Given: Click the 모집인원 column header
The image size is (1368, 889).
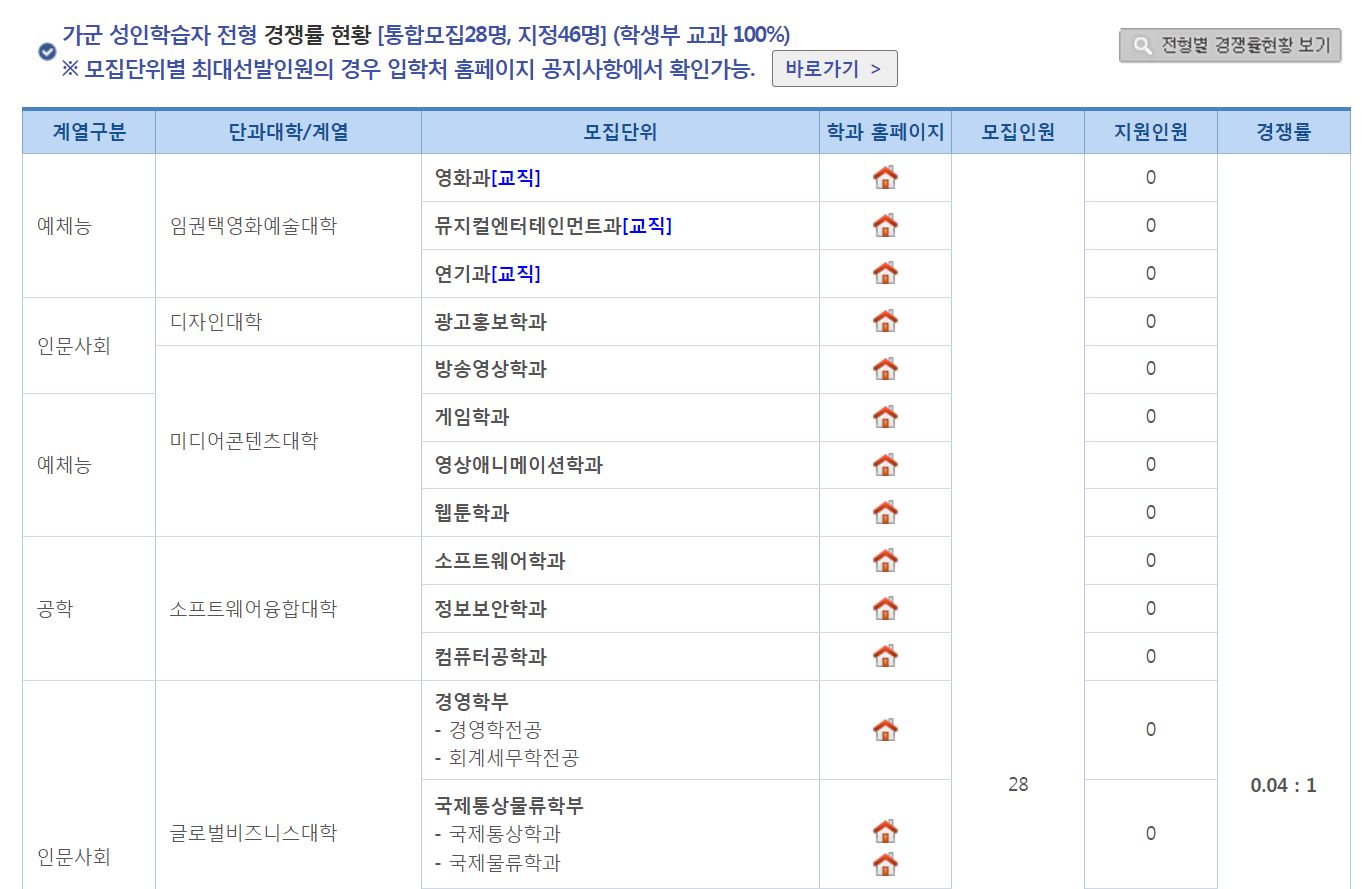Looking at the screenshot, I should (x=1018, y=132).
